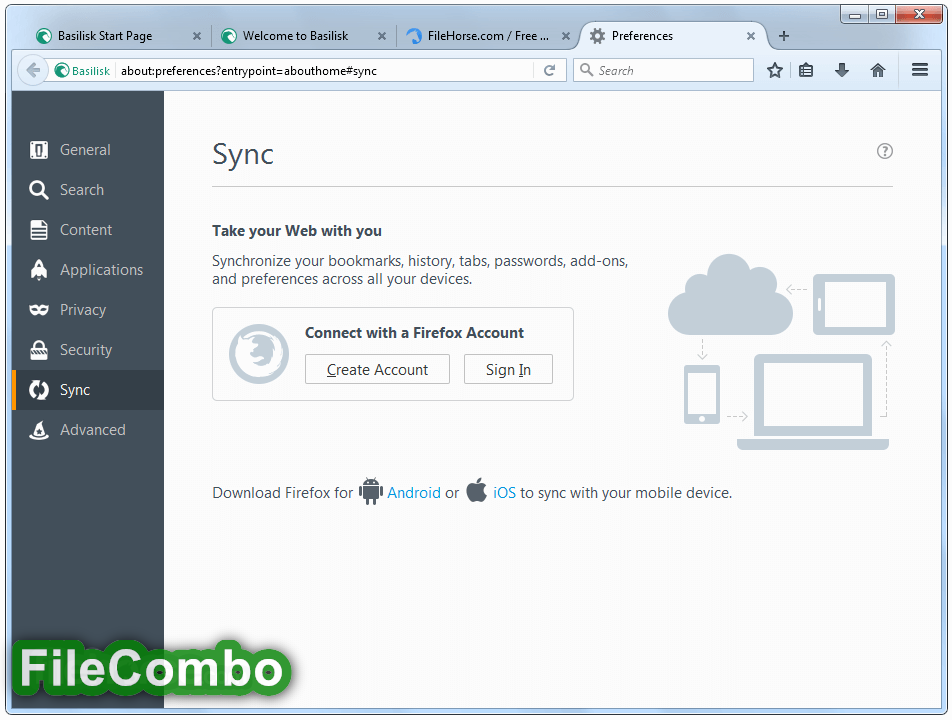The height and width of the screenshot is (720, 952).
Task: Close the Welcome to Basilisk tab
Action: 382,36
